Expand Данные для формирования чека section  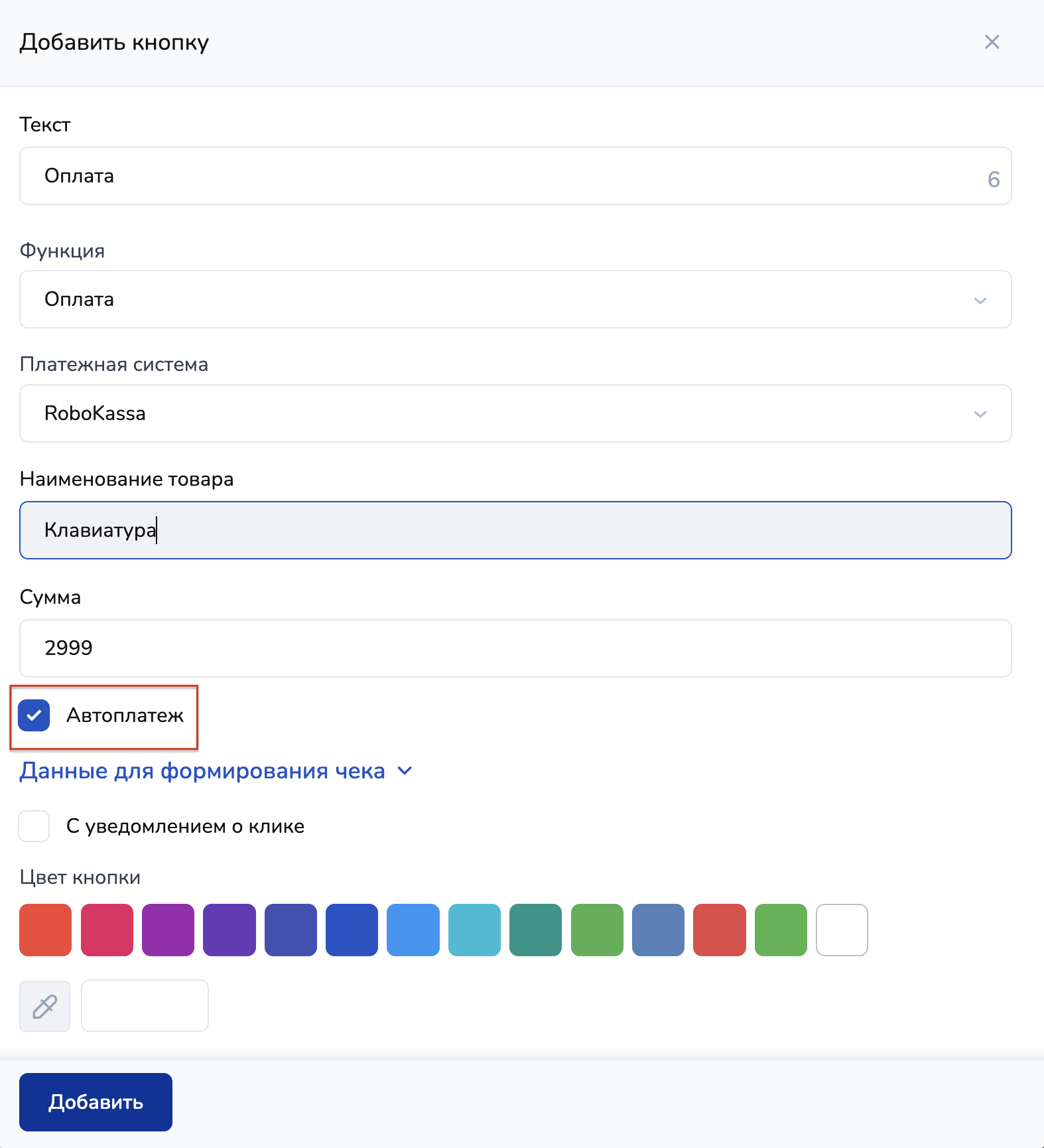tap(216, 771)
